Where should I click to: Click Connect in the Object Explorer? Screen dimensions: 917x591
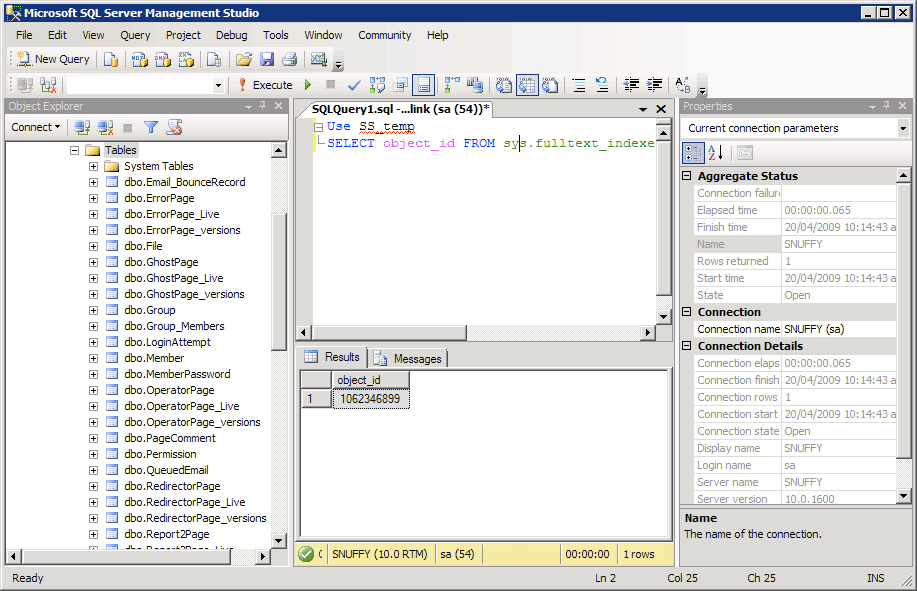point(35,127)
